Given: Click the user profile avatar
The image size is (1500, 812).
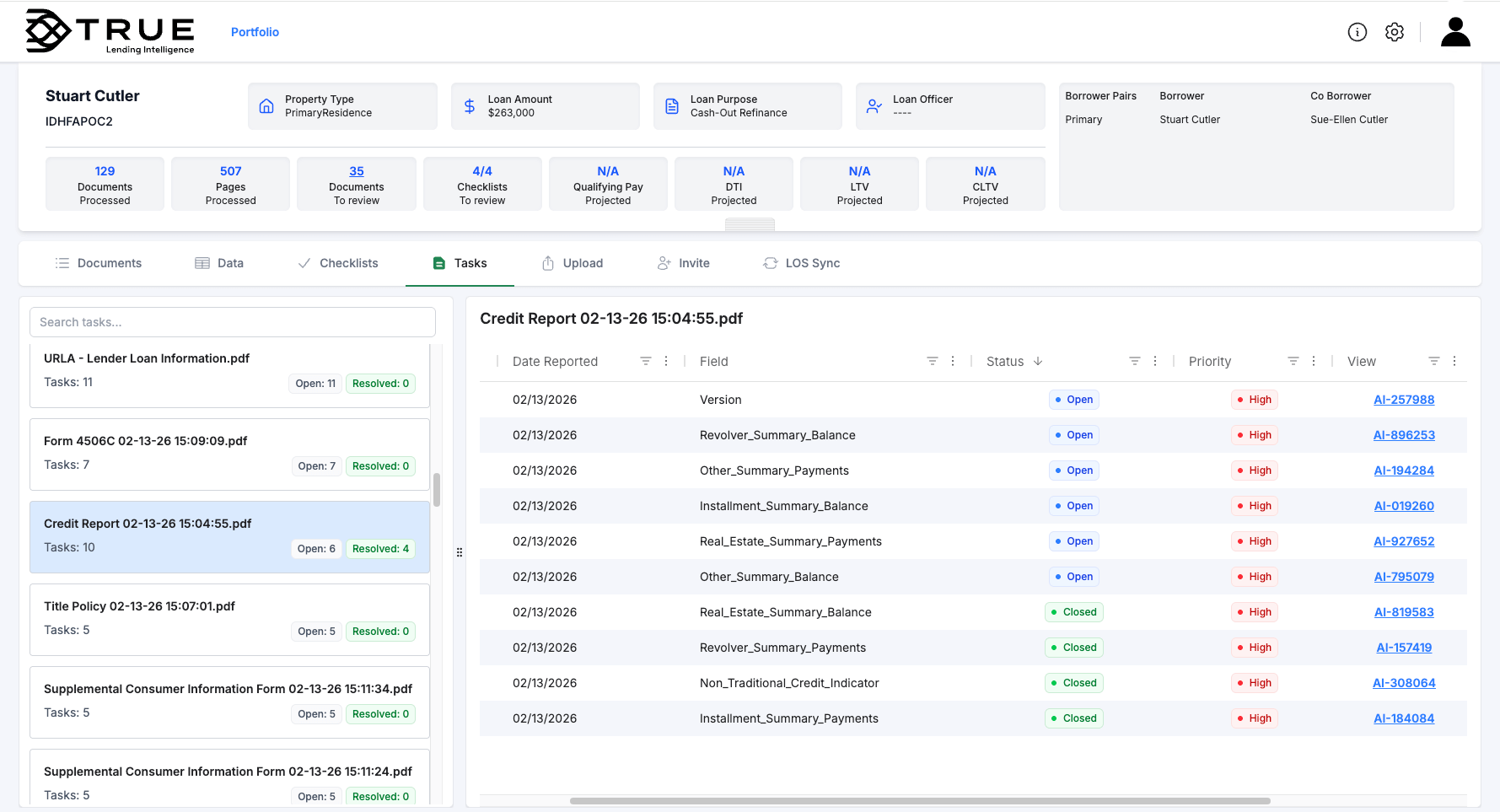Looking at the screenshot, I should coord(1455,31).
